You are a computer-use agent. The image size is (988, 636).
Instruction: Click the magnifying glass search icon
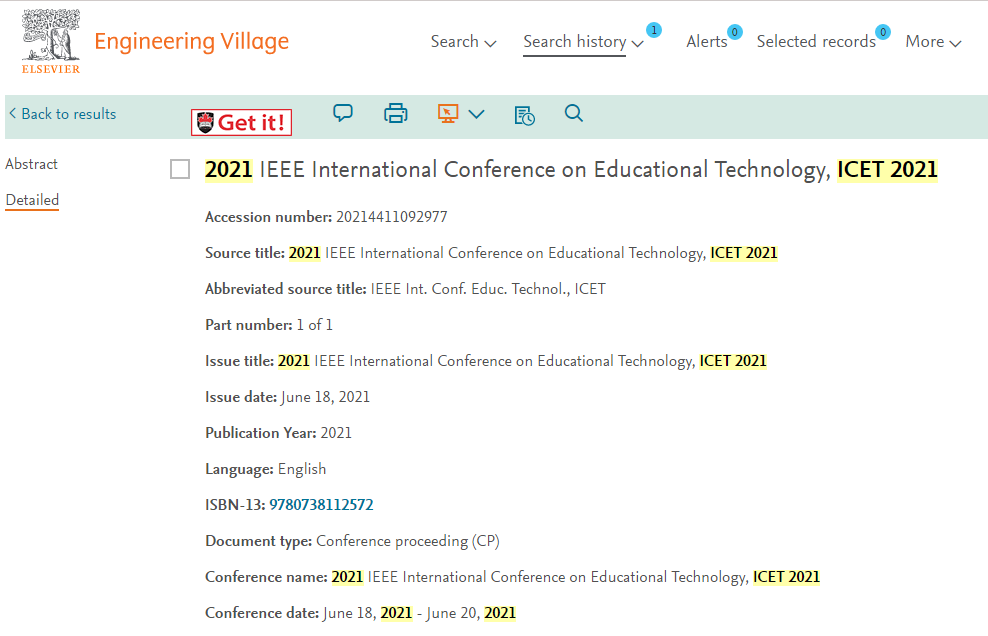point(573,113)
